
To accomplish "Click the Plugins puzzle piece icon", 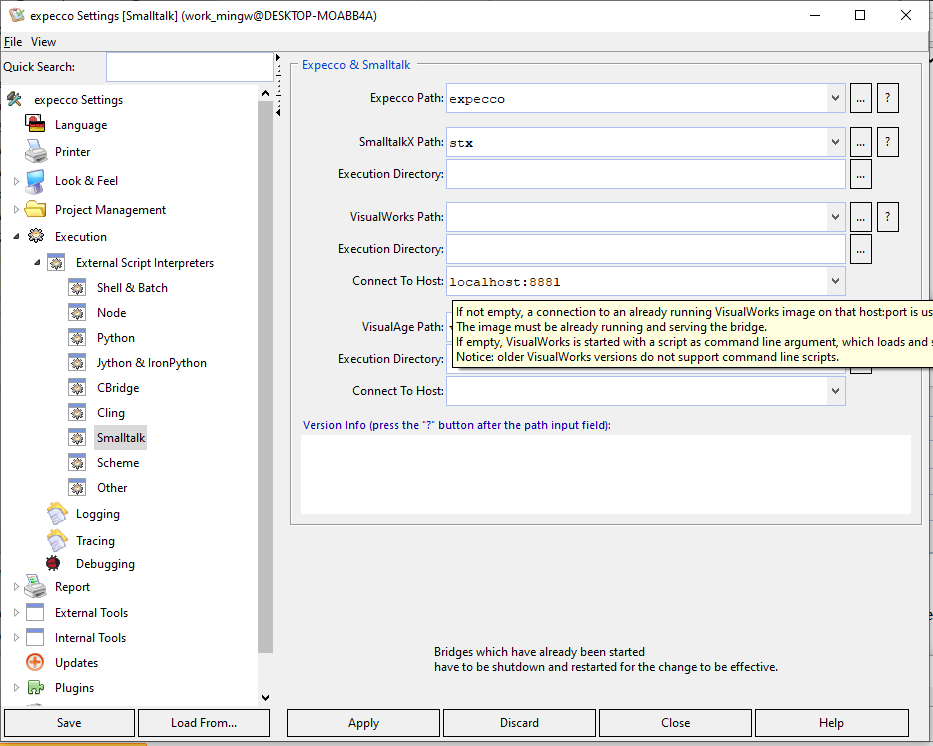I will coord(36,688).
